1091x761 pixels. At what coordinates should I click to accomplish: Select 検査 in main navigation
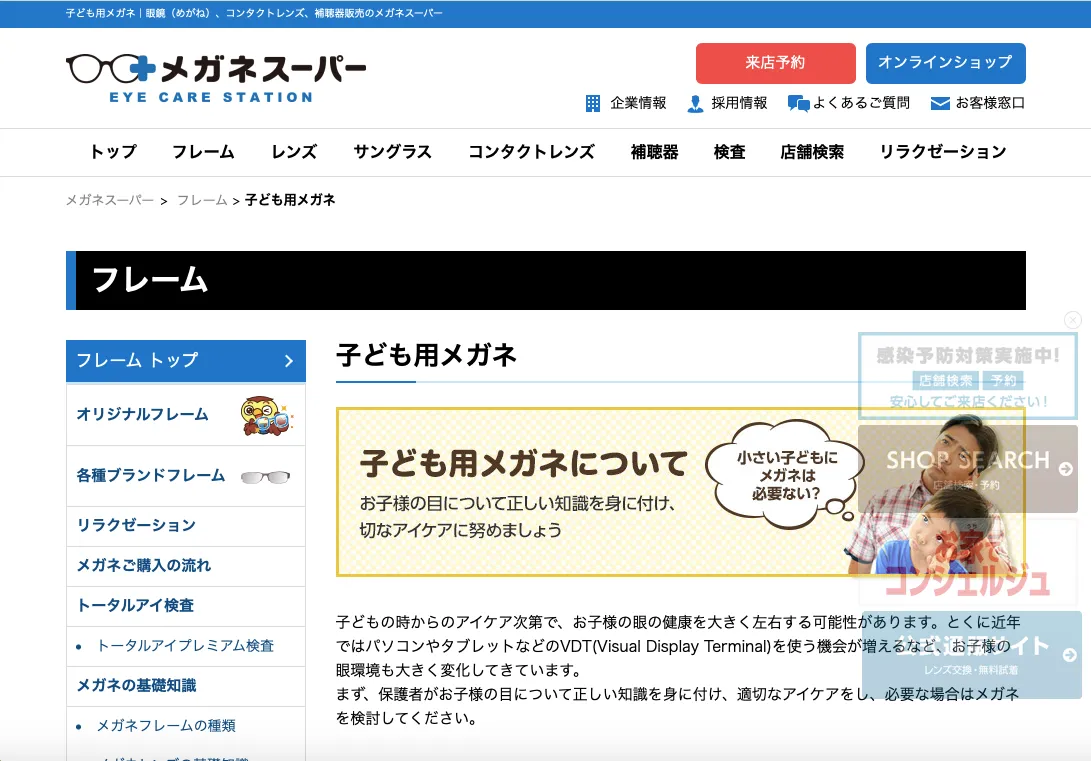coord(729,152)
